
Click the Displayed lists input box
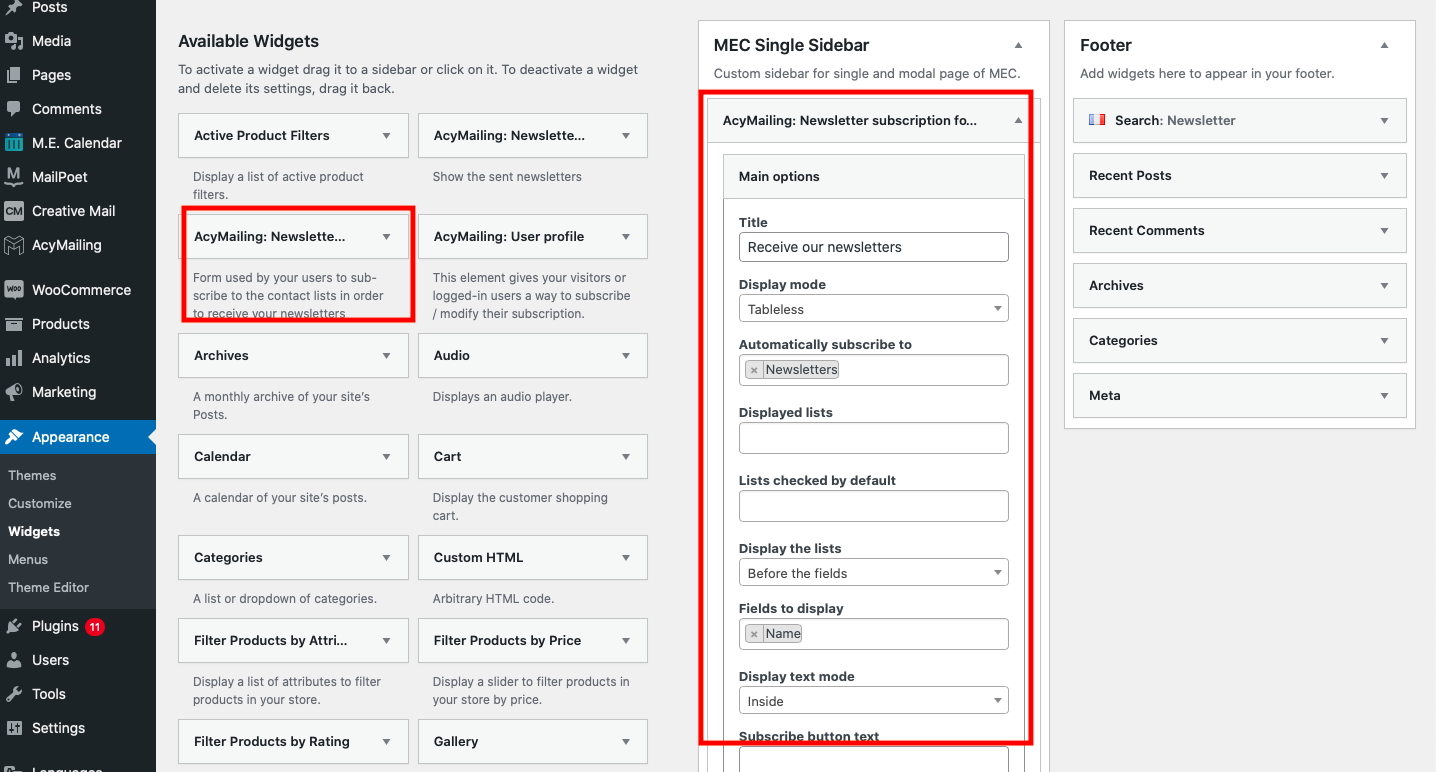(874, 438)
